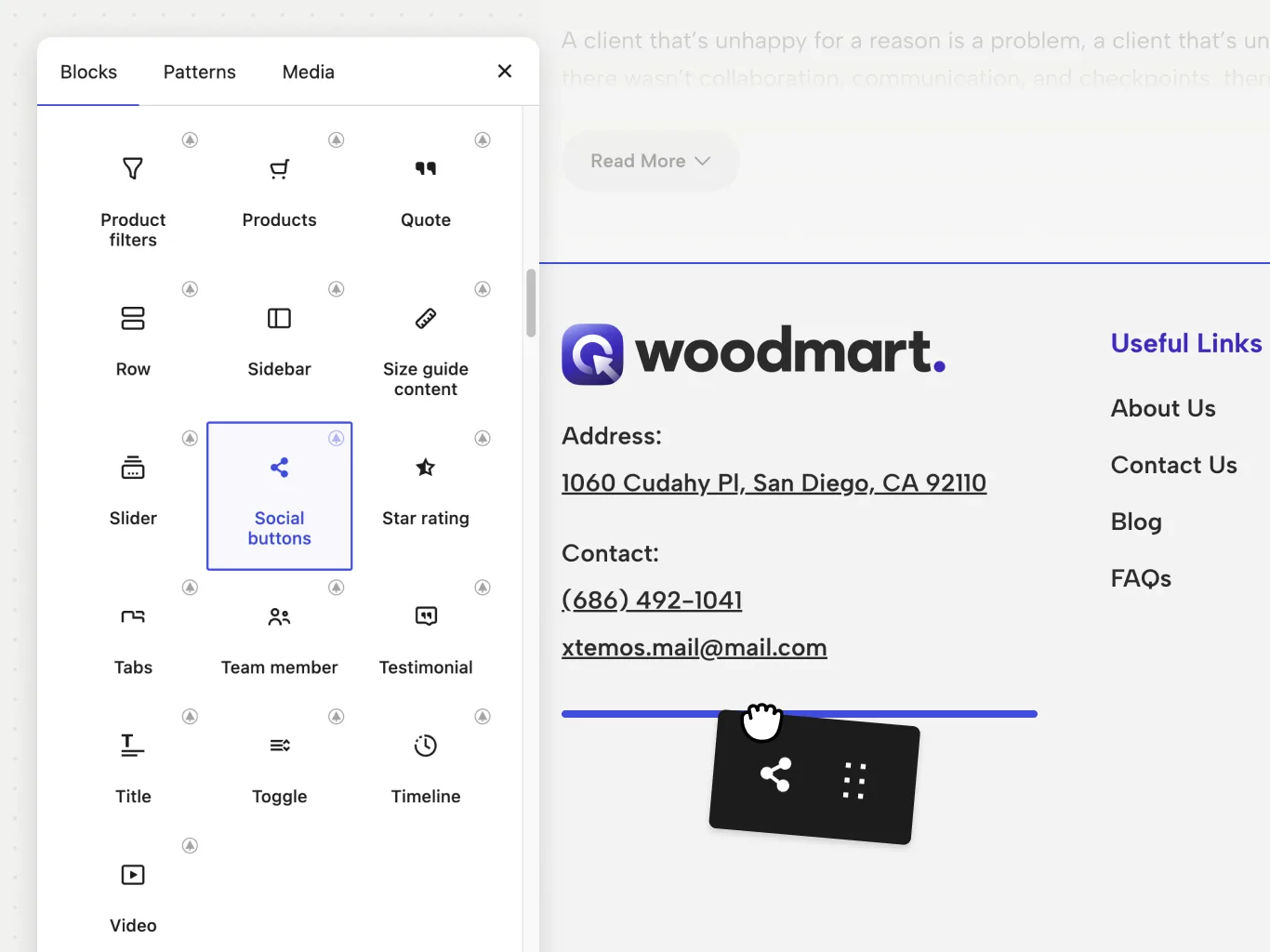Open the About Us link
The height and width of the screenshot is (952, 1270).
tap(1163, 408)
